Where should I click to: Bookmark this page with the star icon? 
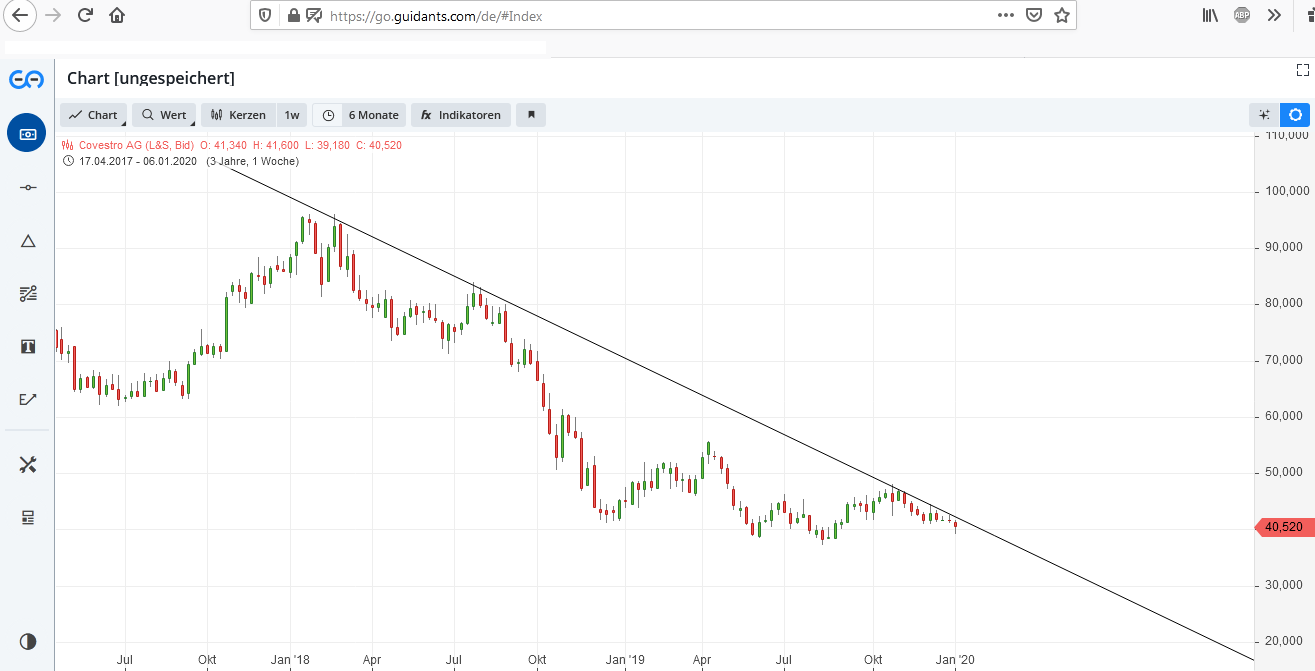[1062, 15]
